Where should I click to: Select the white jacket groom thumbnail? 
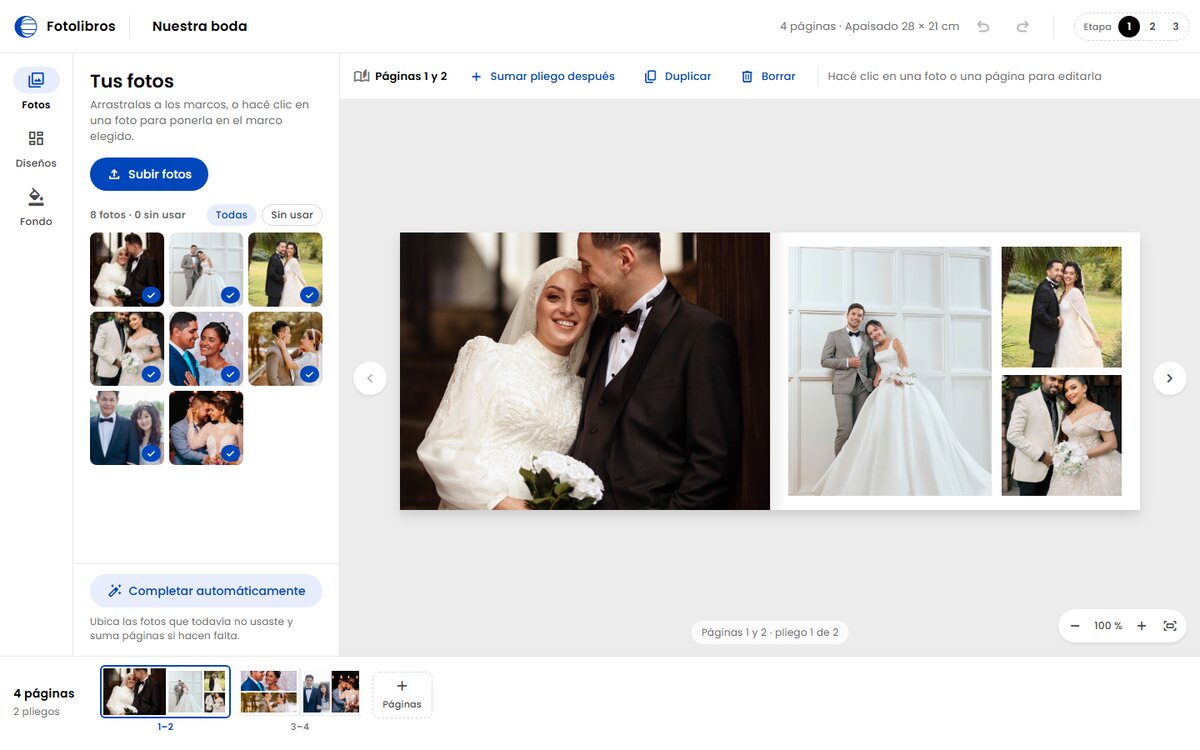coord(127,348)
